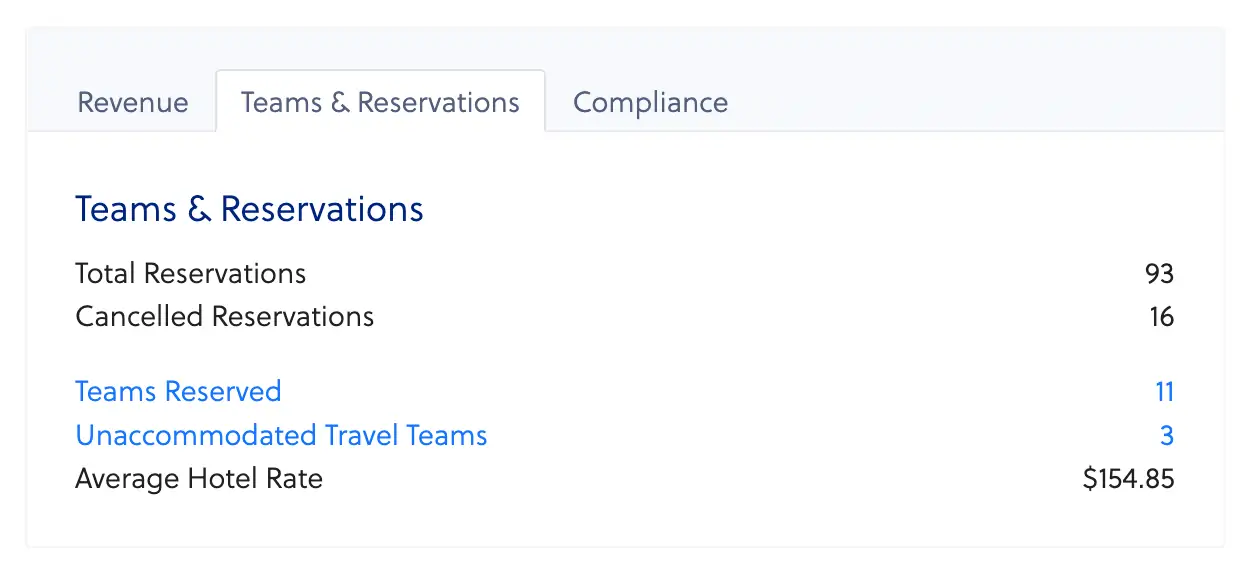Click the blue number 11 link

click(1164, 391)
